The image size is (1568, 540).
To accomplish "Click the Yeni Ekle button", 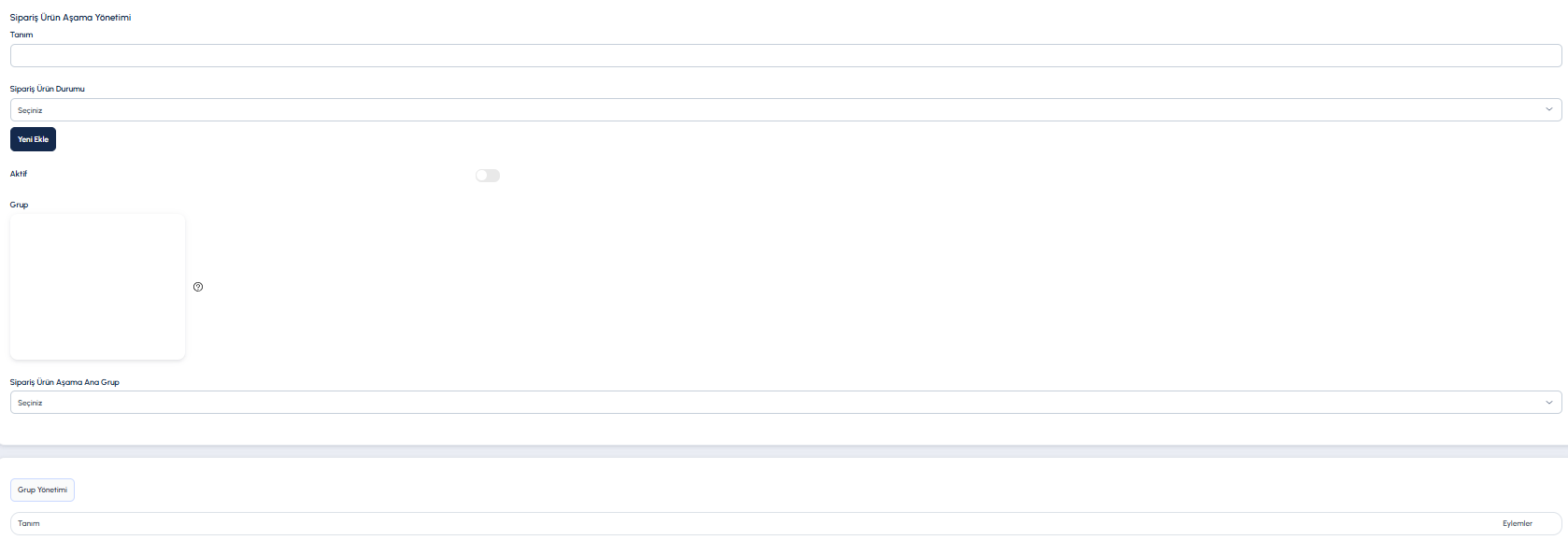I will (33, 139).
